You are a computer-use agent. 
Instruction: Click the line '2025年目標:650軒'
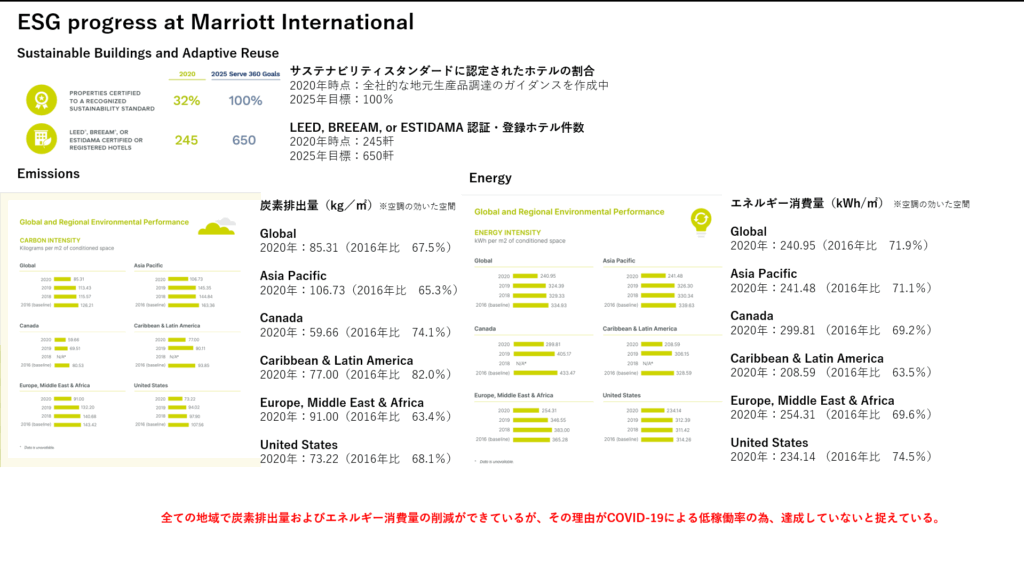click(342, 156)
